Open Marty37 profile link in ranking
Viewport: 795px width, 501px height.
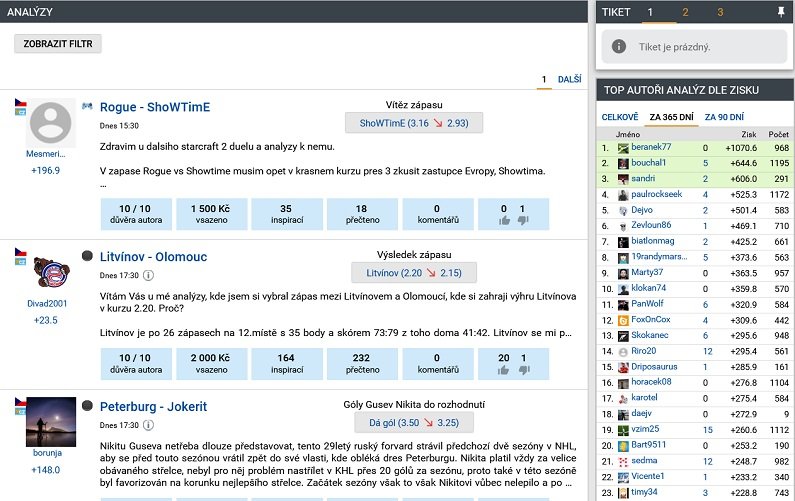[x=647, y=272]
